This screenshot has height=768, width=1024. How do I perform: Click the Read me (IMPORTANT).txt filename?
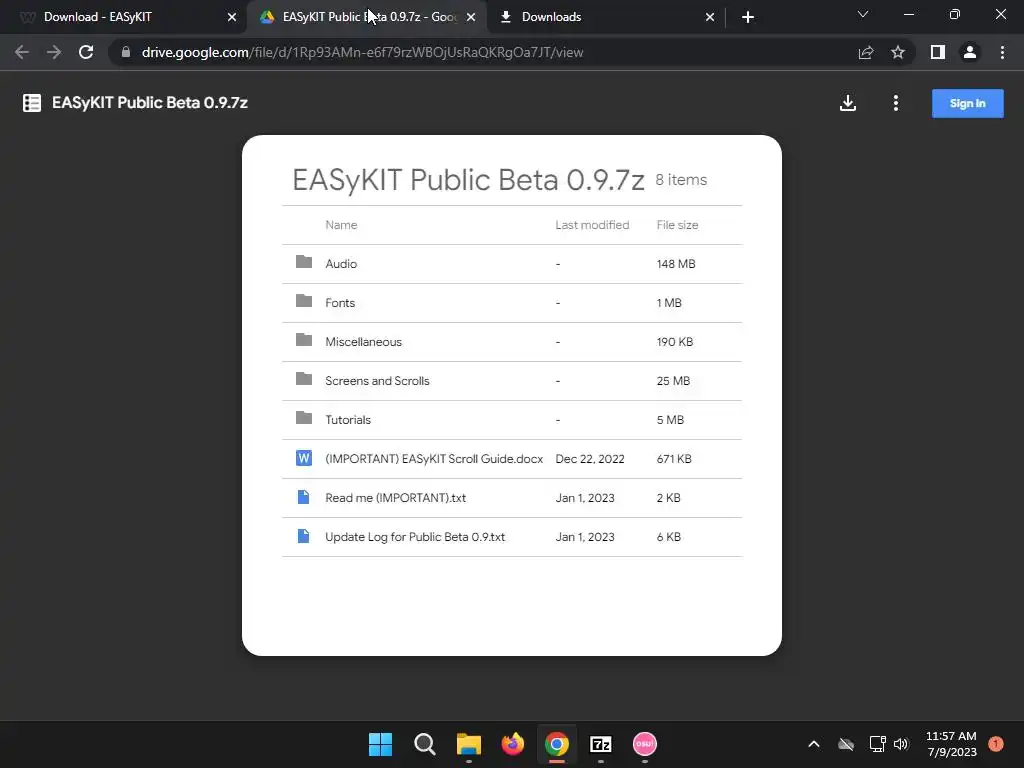coord(396,498)
